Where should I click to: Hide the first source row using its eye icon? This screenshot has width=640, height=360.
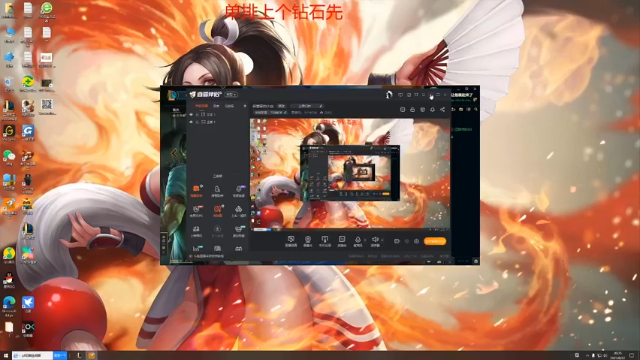(191, 115)
